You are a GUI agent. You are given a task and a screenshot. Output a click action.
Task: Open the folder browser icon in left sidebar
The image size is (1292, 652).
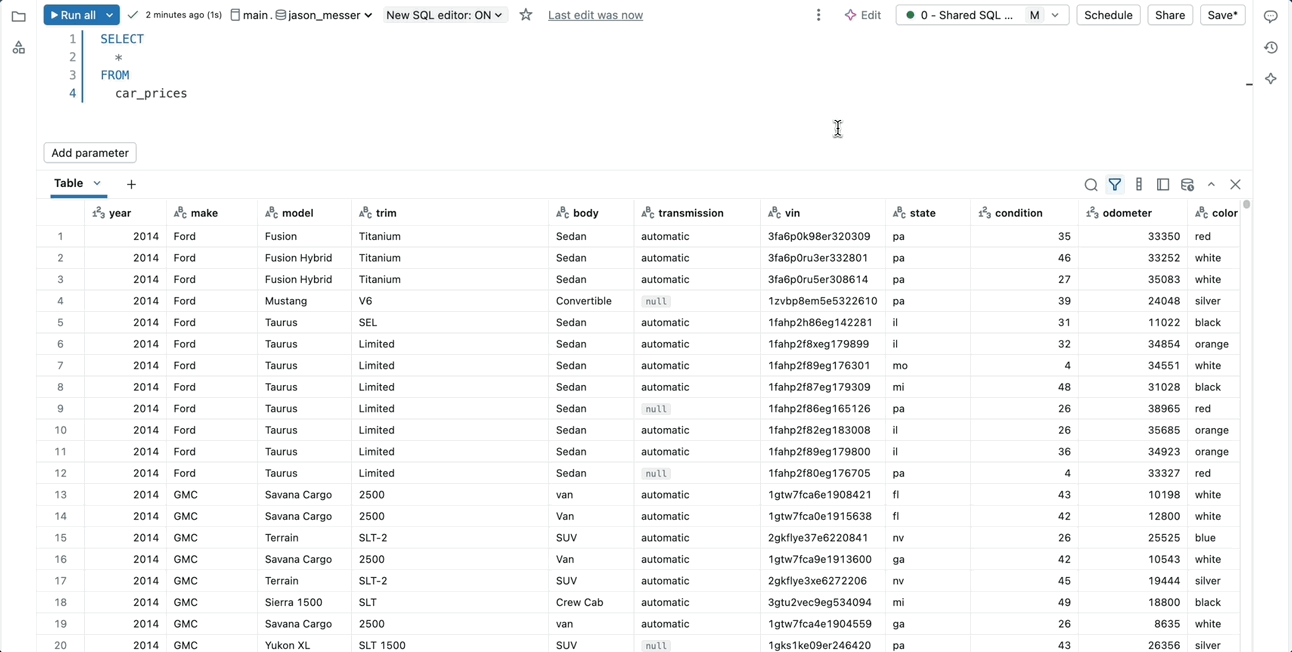click(18, 16)
